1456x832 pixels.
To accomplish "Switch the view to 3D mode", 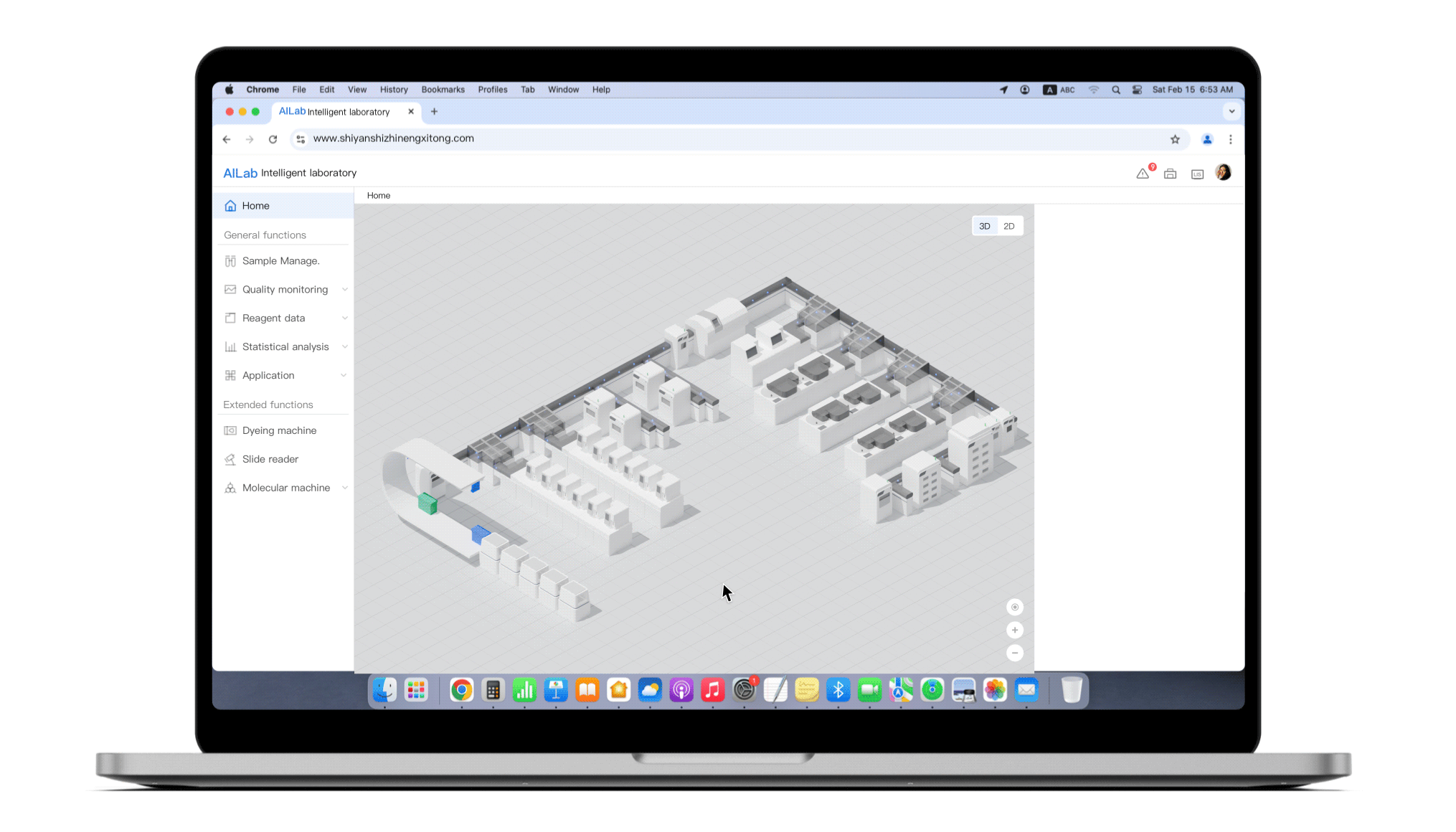I will click(x=984, y=227).
